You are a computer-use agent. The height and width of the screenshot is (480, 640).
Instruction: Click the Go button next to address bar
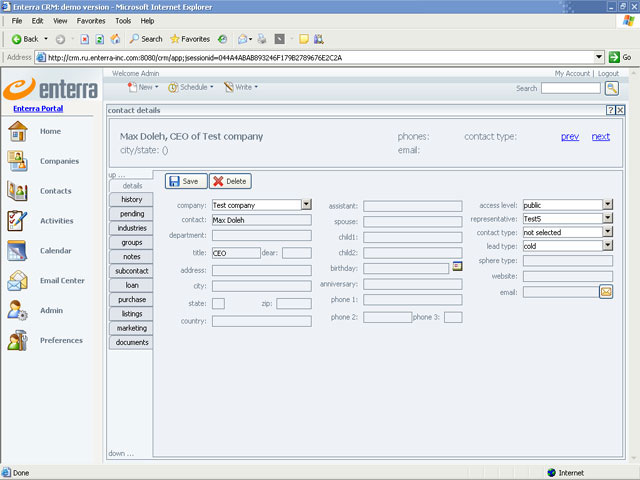point(620,57)
